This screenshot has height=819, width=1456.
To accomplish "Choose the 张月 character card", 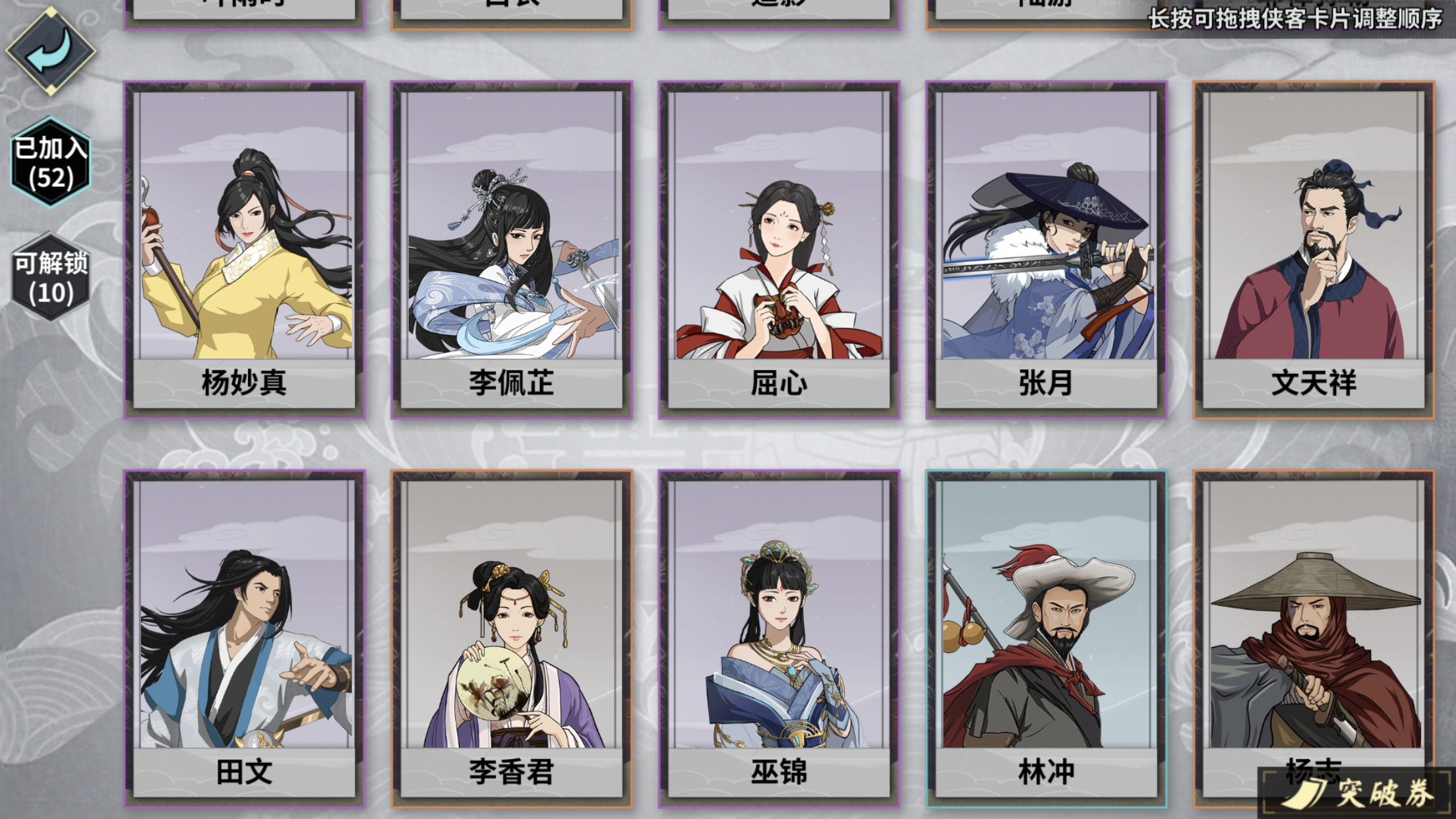I will [1046, 250].
